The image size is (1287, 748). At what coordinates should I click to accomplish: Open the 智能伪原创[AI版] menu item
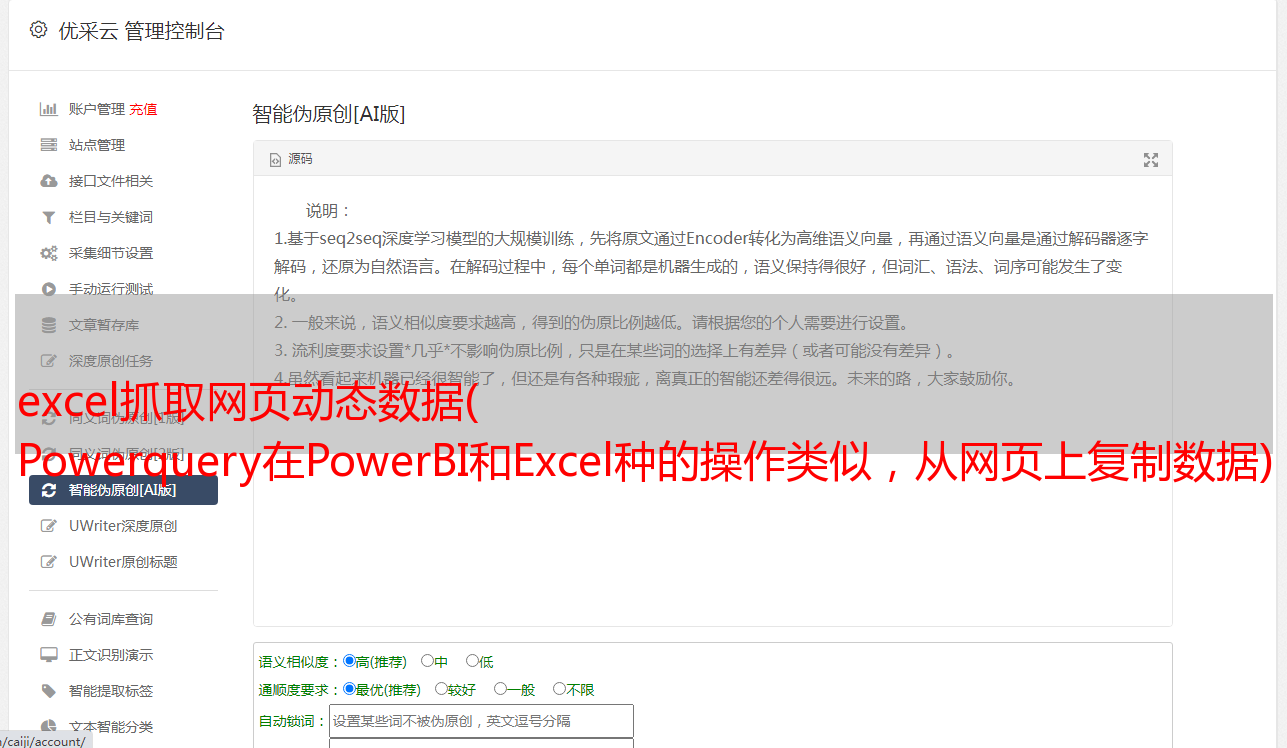coord(123,490)
